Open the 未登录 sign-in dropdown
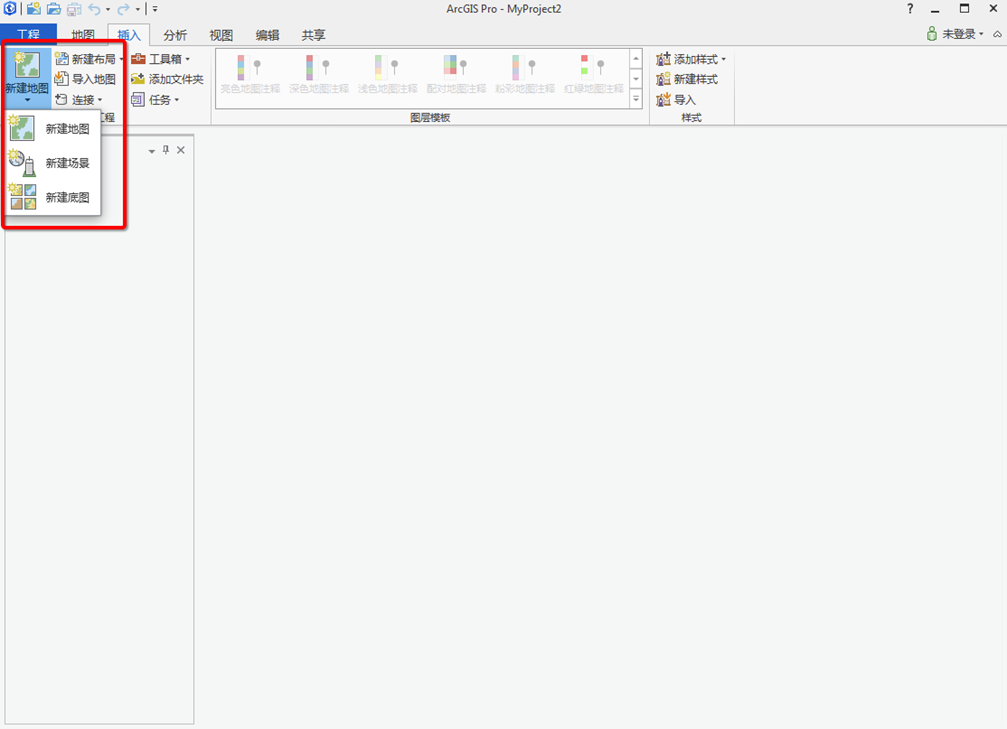The image size is (1007, 729). coord(955,34)
